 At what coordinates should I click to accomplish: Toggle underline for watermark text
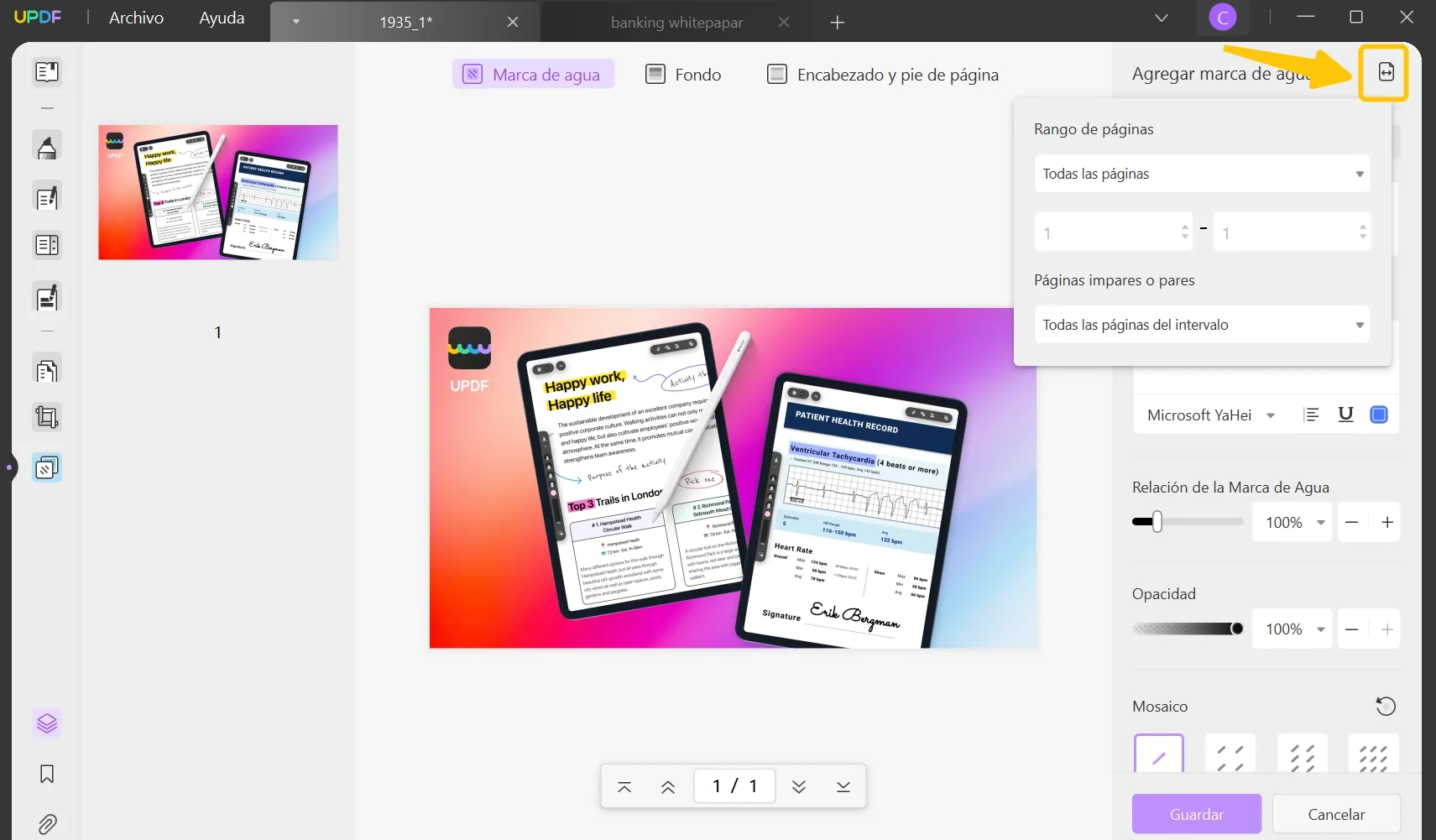[x=1345, y=415]
